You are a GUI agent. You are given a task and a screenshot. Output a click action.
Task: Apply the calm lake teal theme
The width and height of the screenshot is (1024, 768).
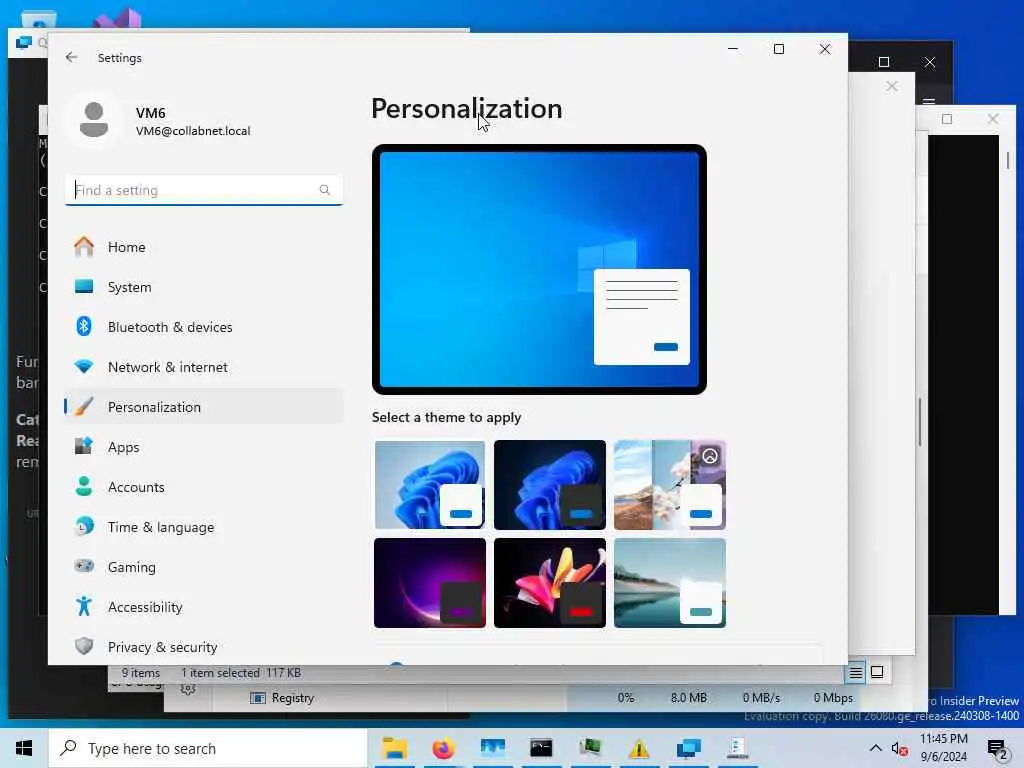[x=670, y=583]
